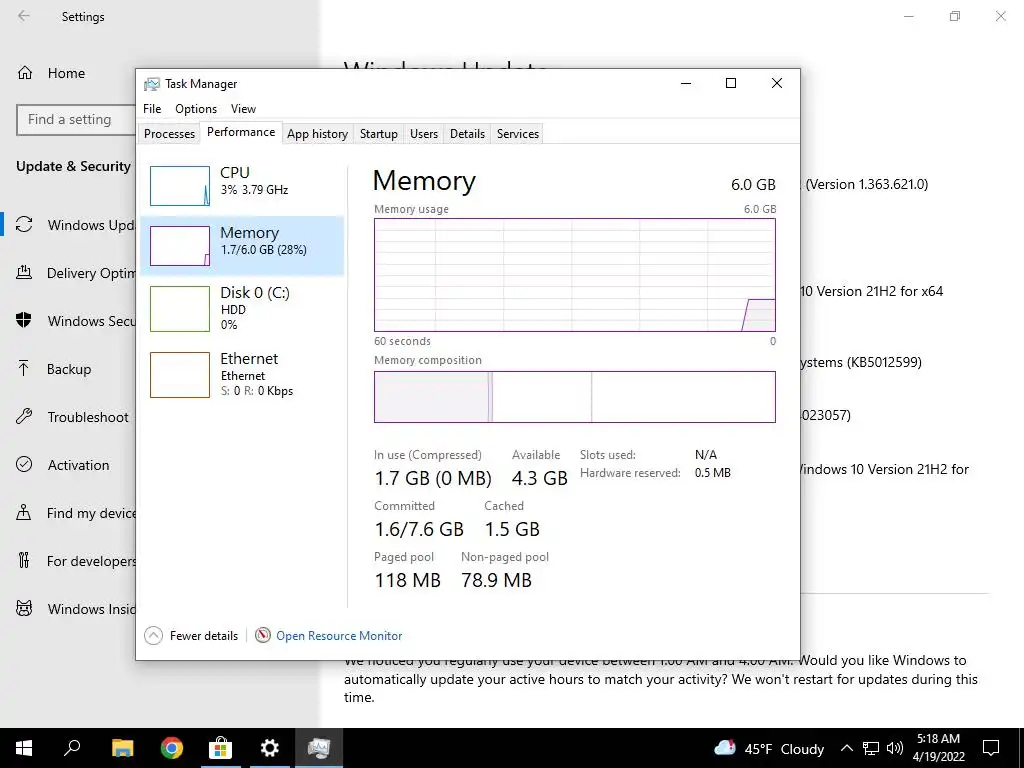Switch to the App history tab
This screenshot has height=768, width=1024.
pos(317,134)
